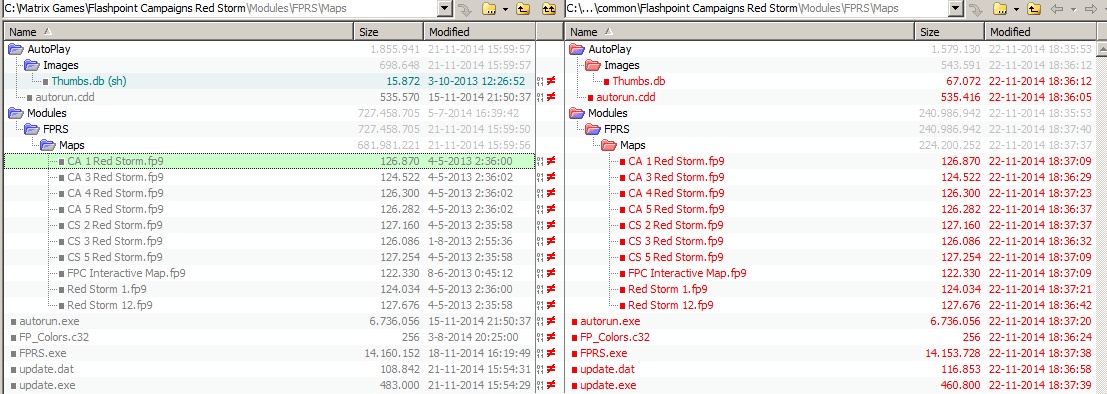
Task: Open the left path history dropdown
Action: tap(445, 9)
